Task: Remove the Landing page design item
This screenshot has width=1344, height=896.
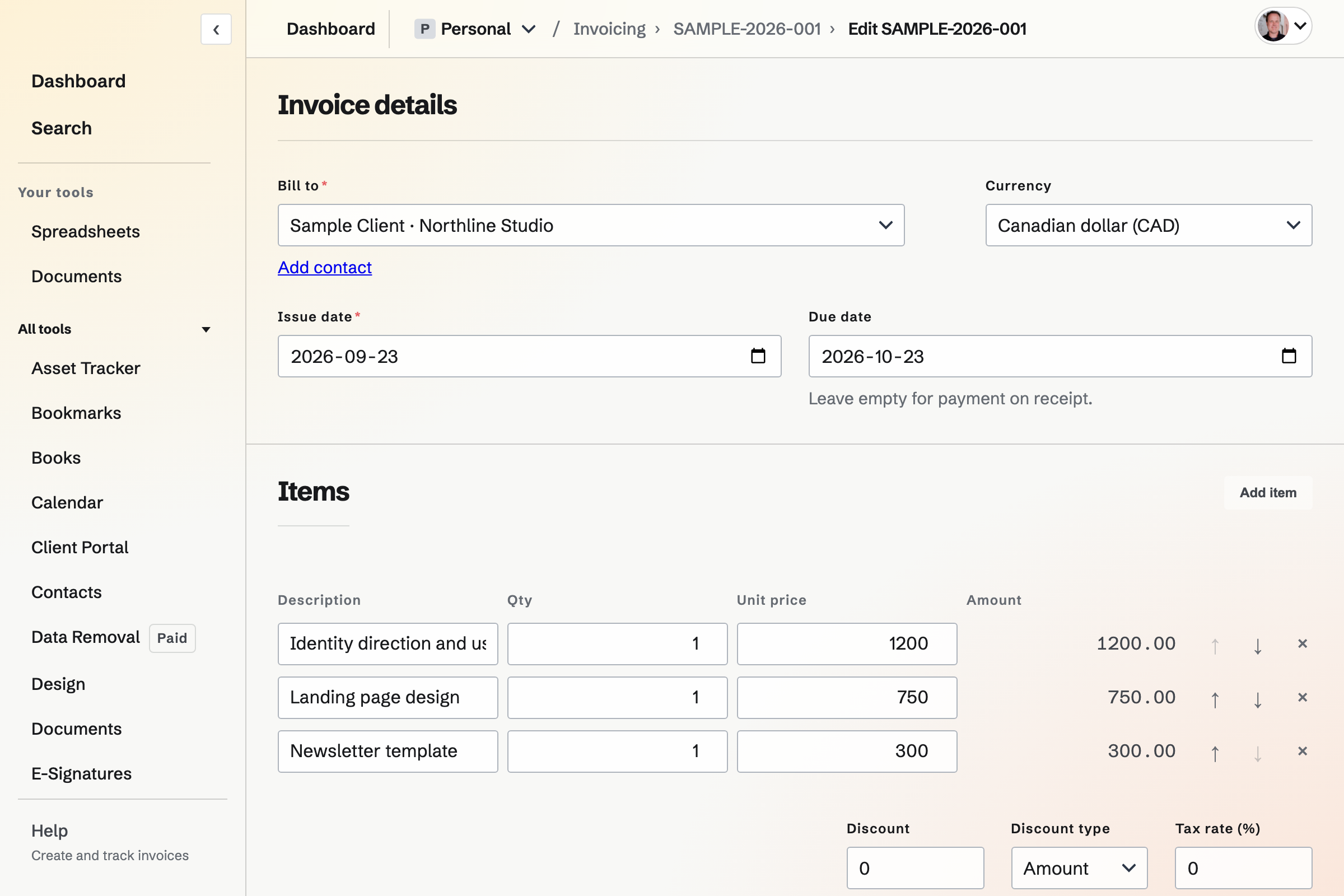Action: pos(1303,698)
